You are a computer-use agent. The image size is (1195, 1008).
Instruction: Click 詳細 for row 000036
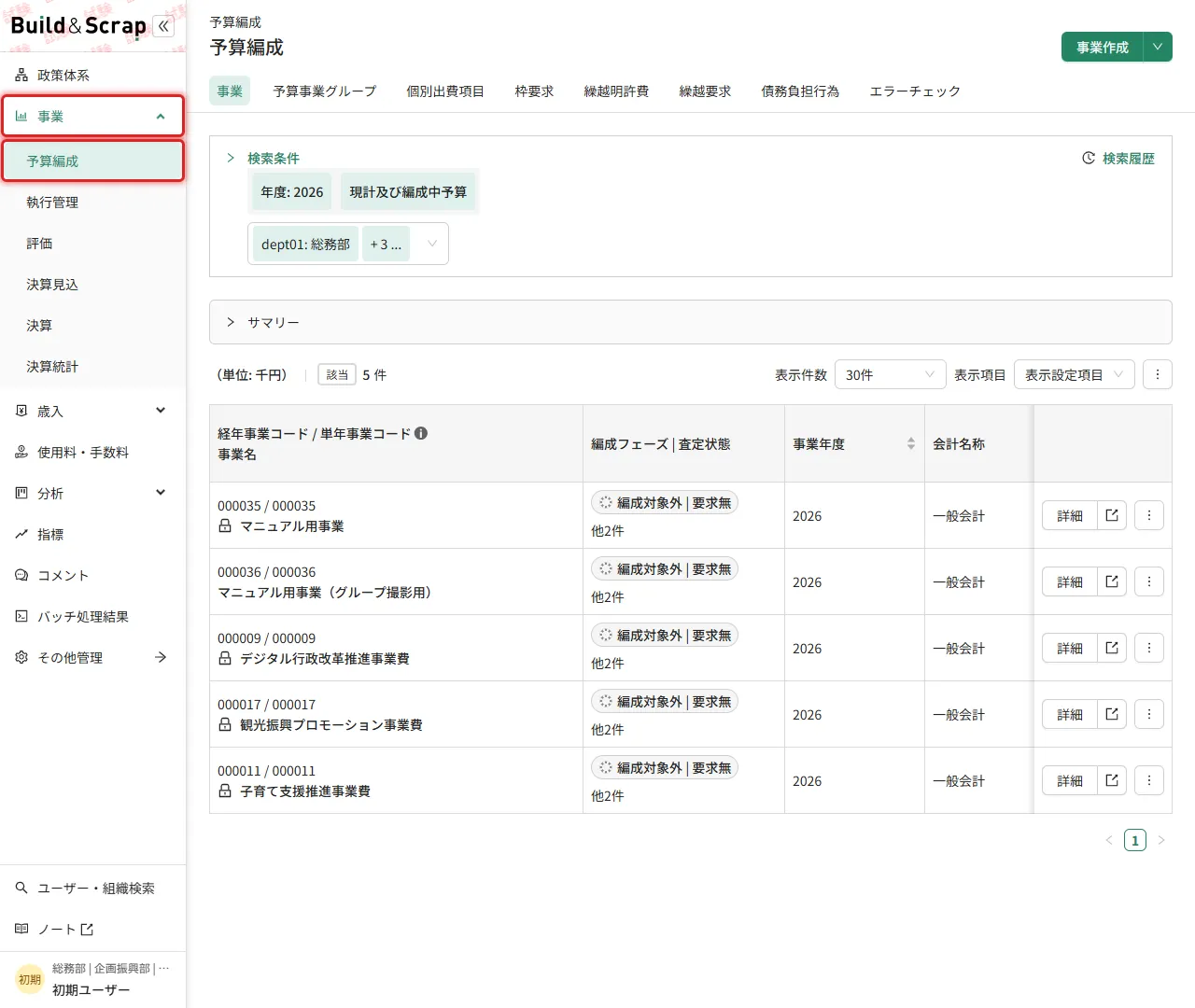(x=1070, y=582)
